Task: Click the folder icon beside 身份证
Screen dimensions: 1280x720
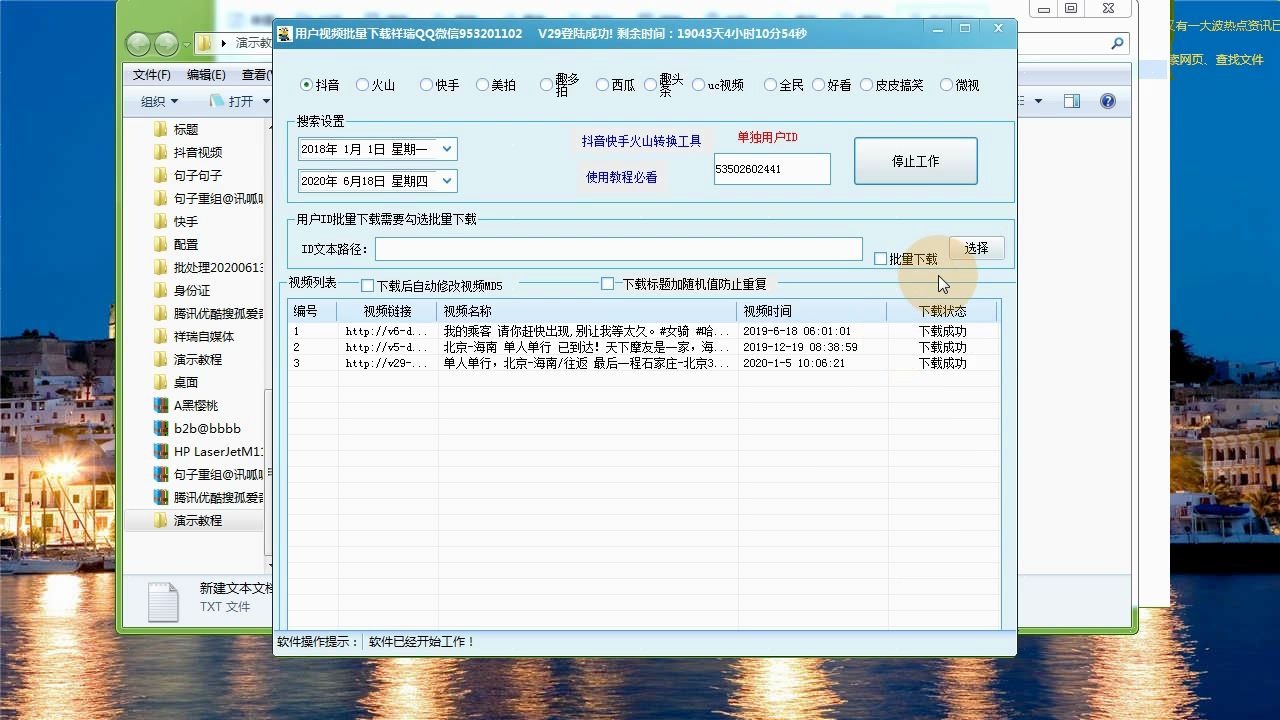Action: [160, 290]
